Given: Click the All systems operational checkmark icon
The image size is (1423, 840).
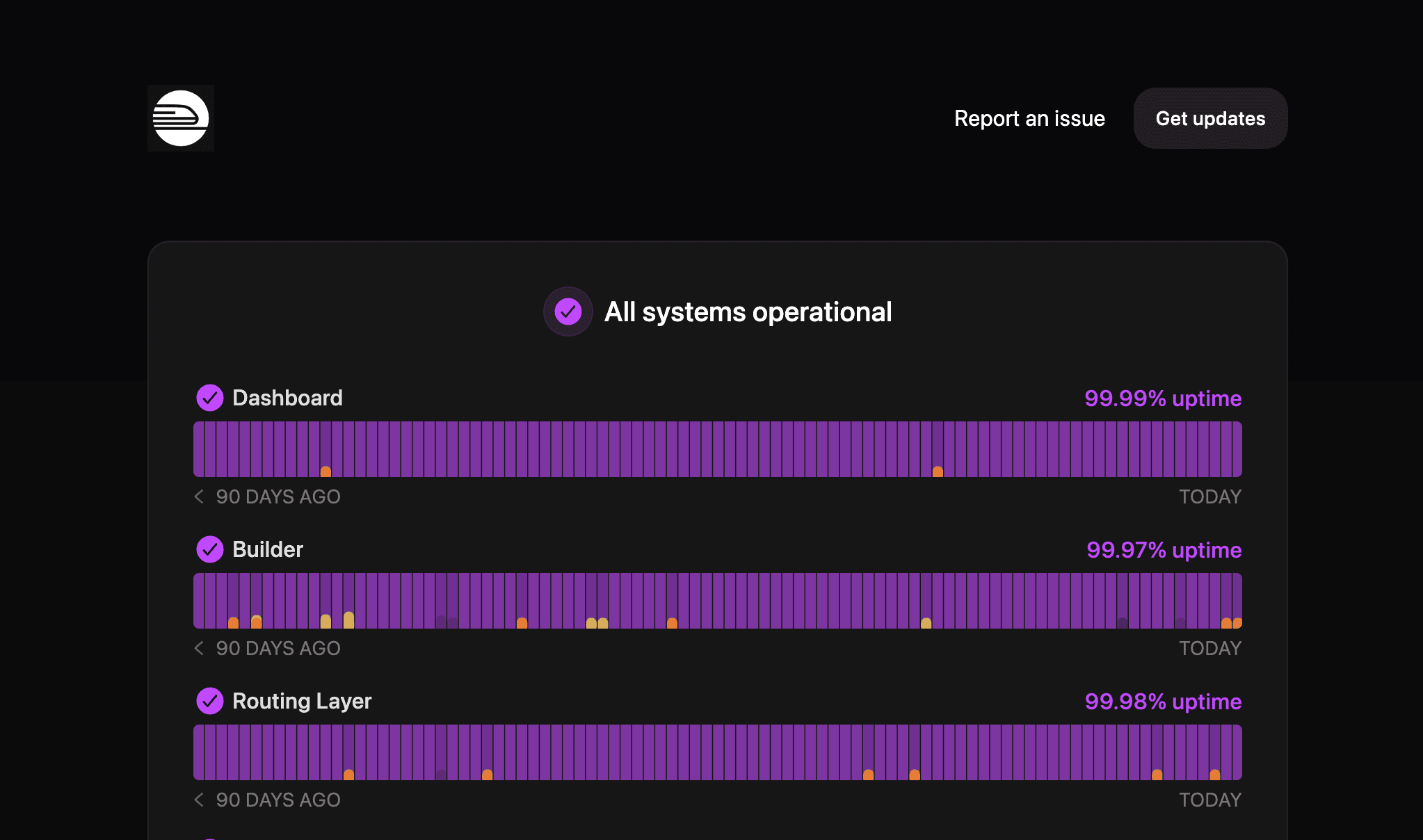Looking at the screenshot, I should coord(568,312).
